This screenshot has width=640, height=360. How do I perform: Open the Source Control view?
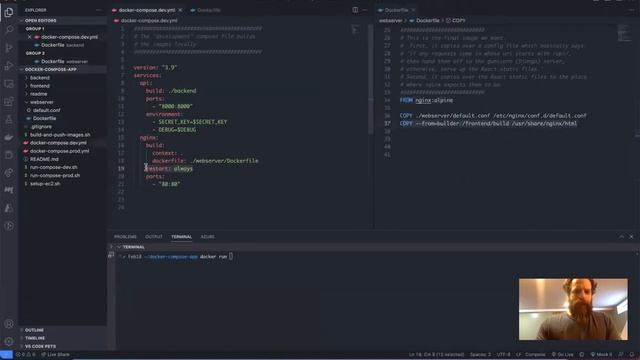(9, 48)
